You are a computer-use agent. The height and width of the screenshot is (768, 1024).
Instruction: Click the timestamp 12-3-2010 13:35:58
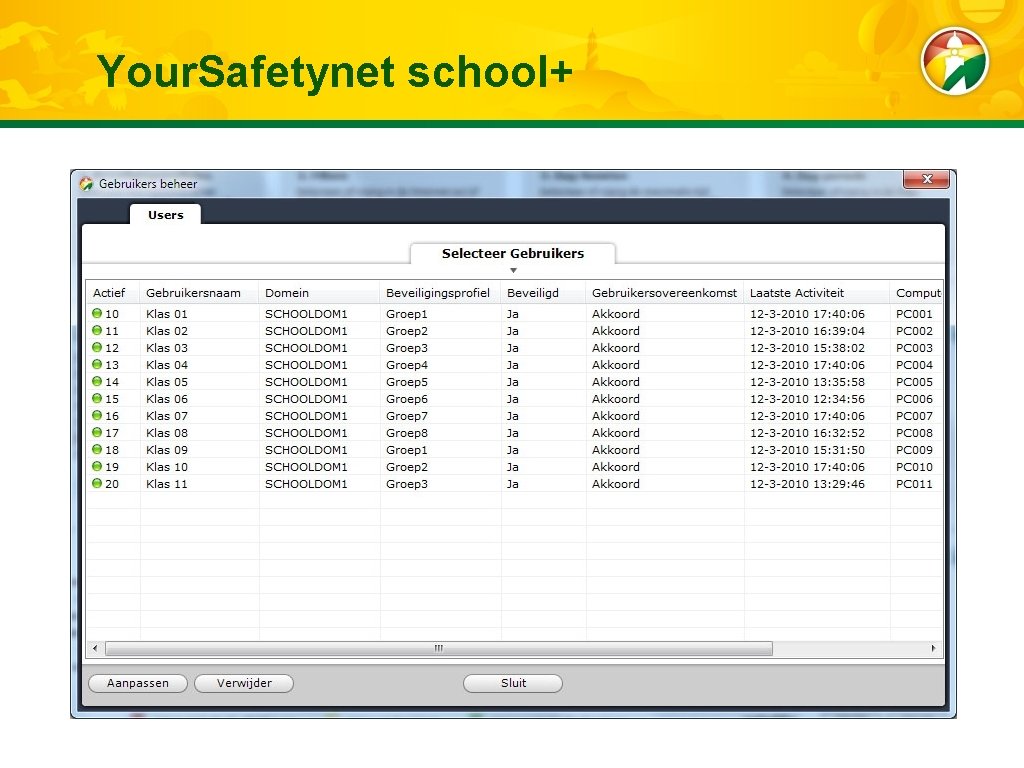pyautogui.click(x=807, y=382)
